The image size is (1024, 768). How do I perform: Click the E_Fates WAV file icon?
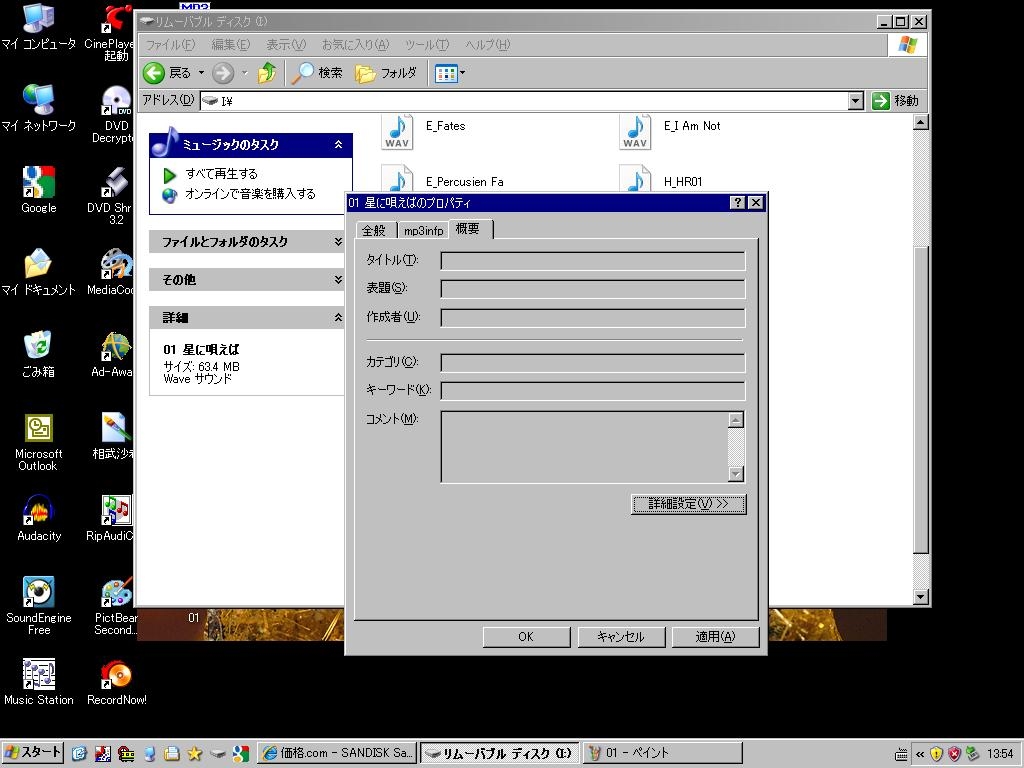[397, 131]
